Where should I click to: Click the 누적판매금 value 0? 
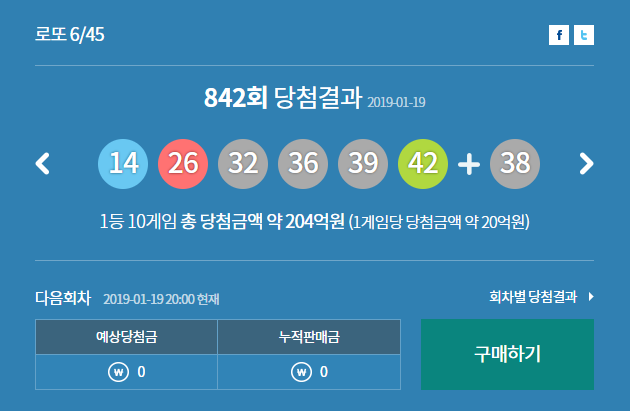tap(324, 372)
